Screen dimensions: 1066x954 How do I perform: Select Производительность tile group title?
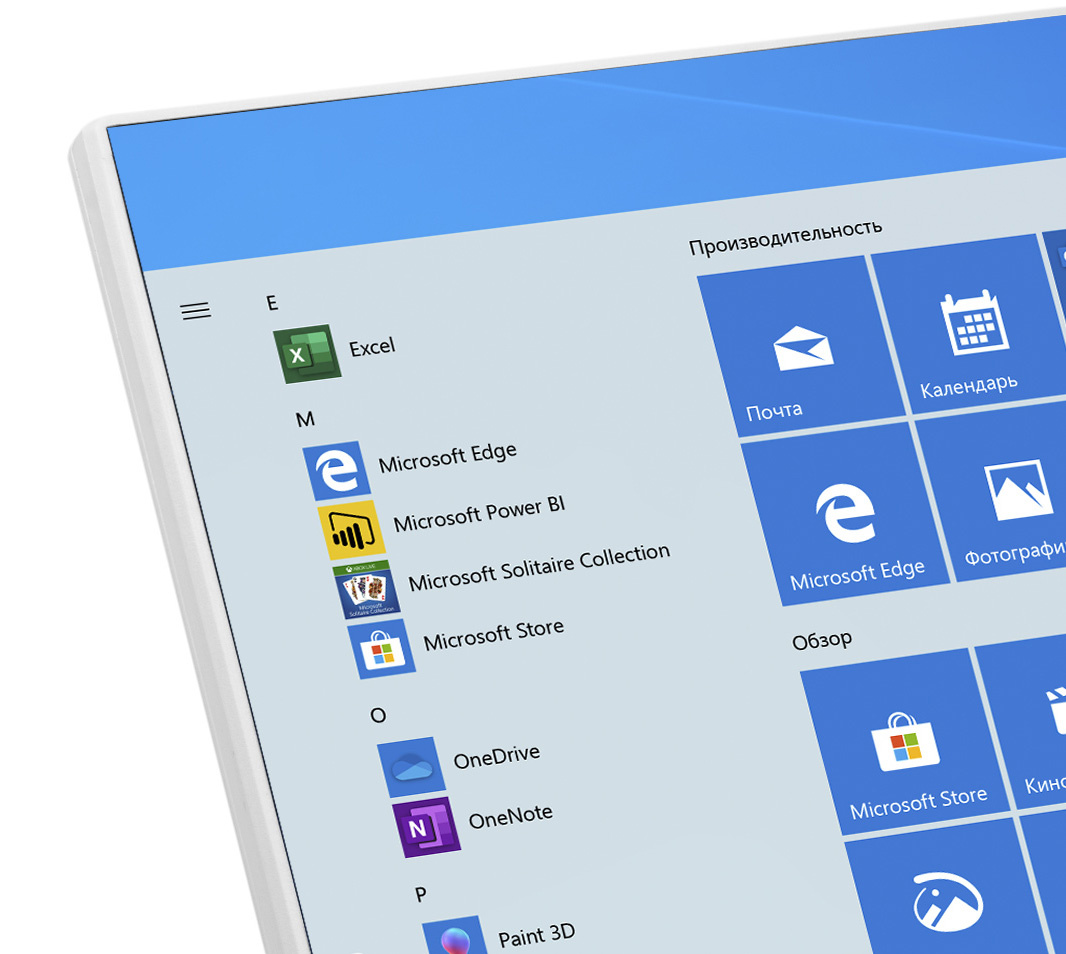pyautogui.click(x=785, y=237)
